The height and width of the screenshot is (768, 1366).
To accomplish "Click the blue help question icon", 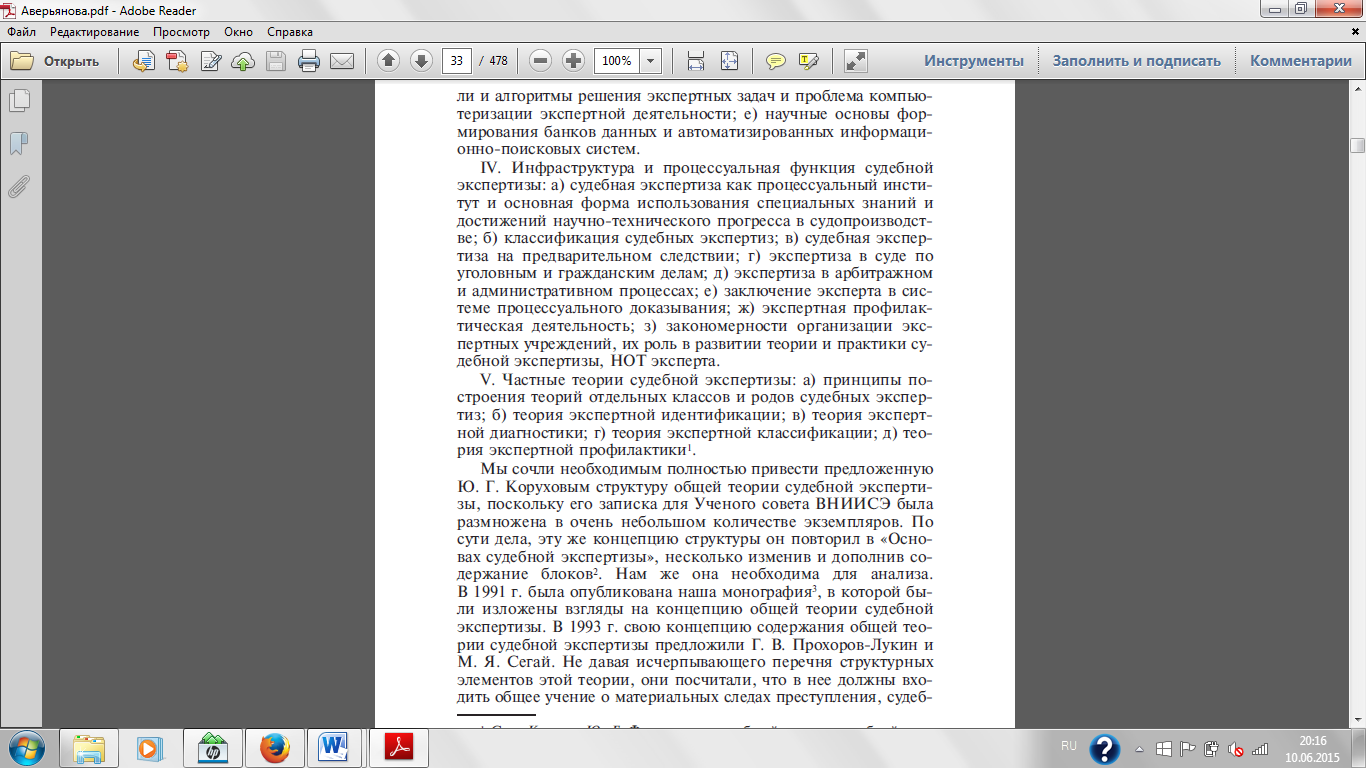I will (1104, 747).
